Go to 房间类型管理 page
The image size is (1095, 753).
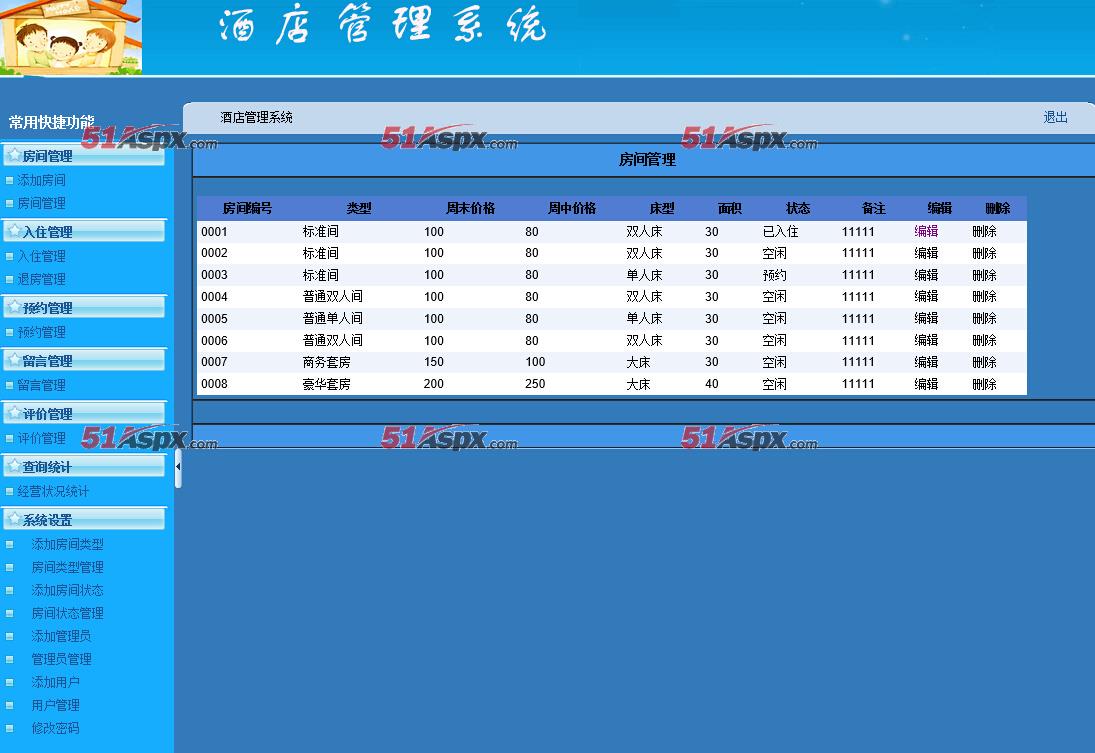pyautogui.click(x=67, y=567)
